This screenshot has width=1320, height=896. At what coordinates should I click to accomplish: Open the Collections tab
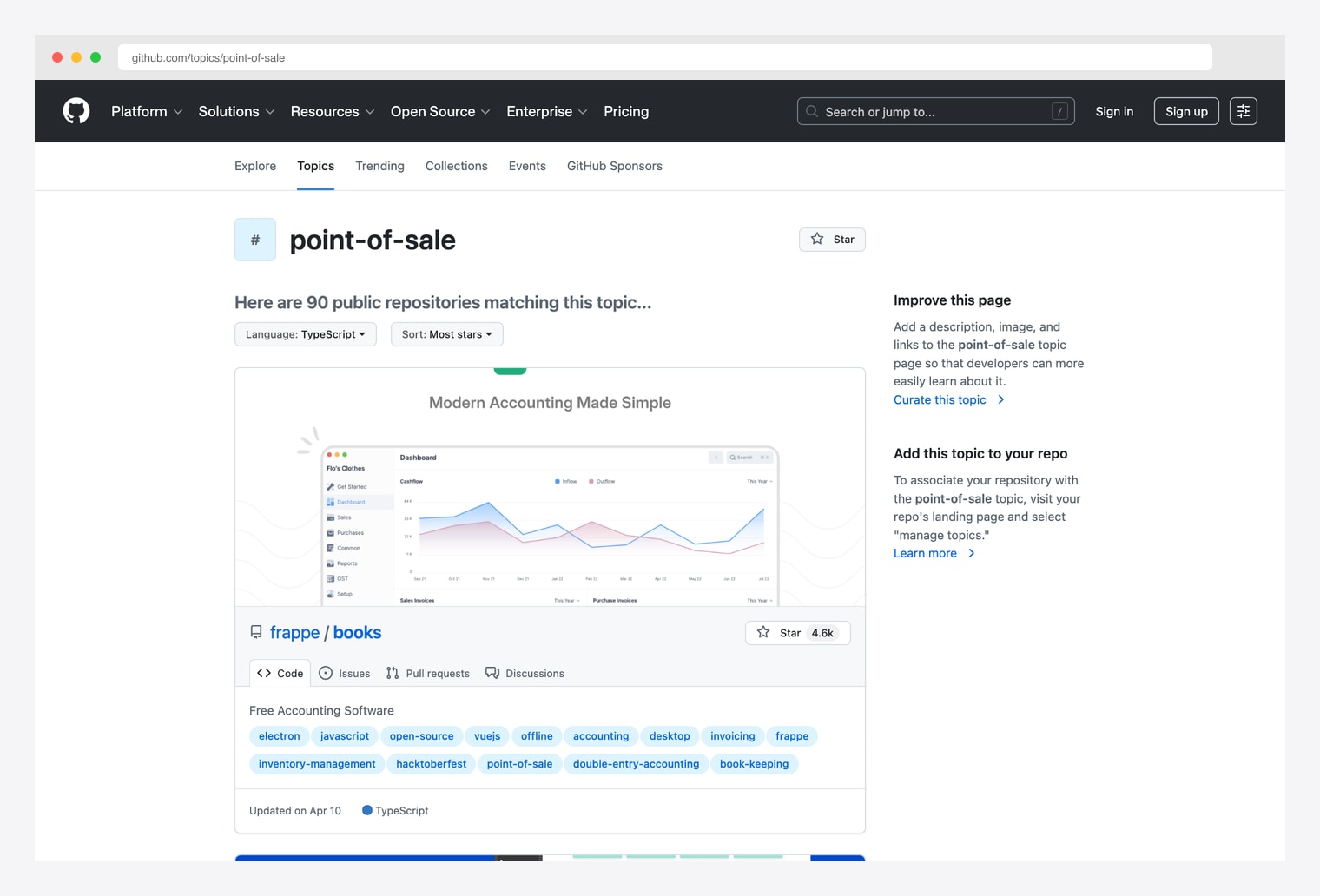[457, 166]
